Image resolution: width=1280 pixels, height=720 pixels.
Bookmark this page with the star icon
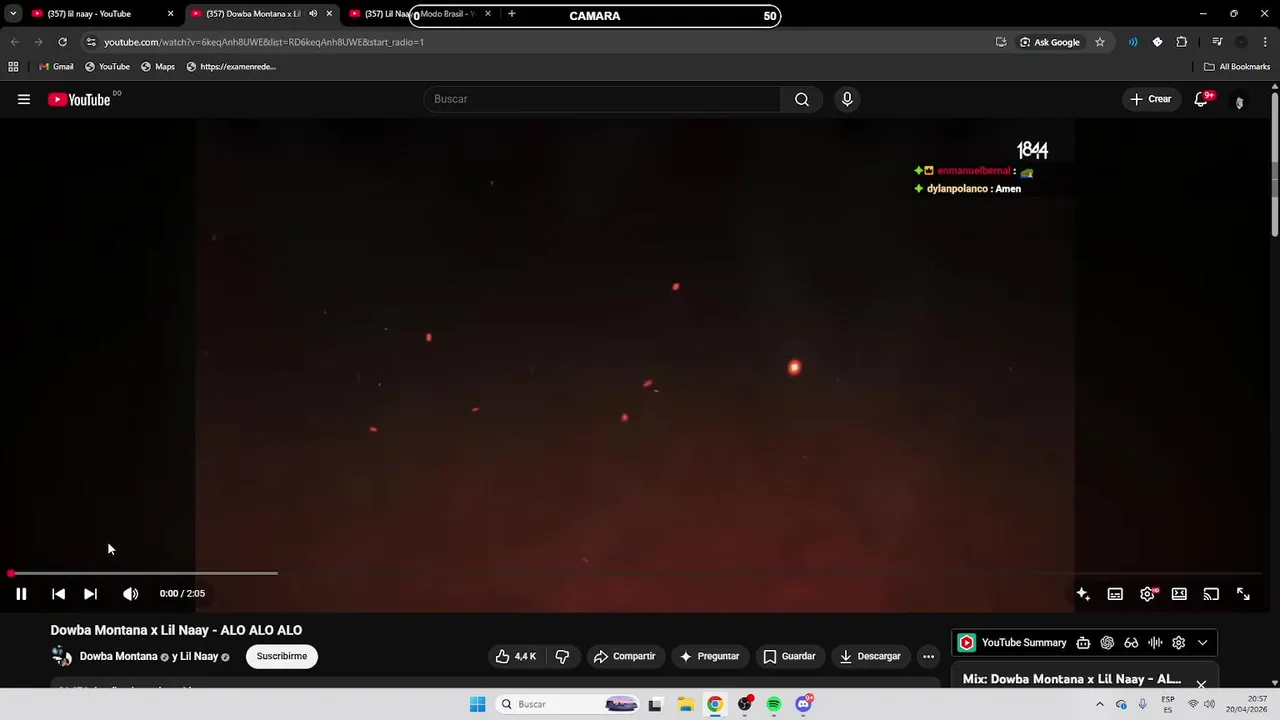point(1100,42)
